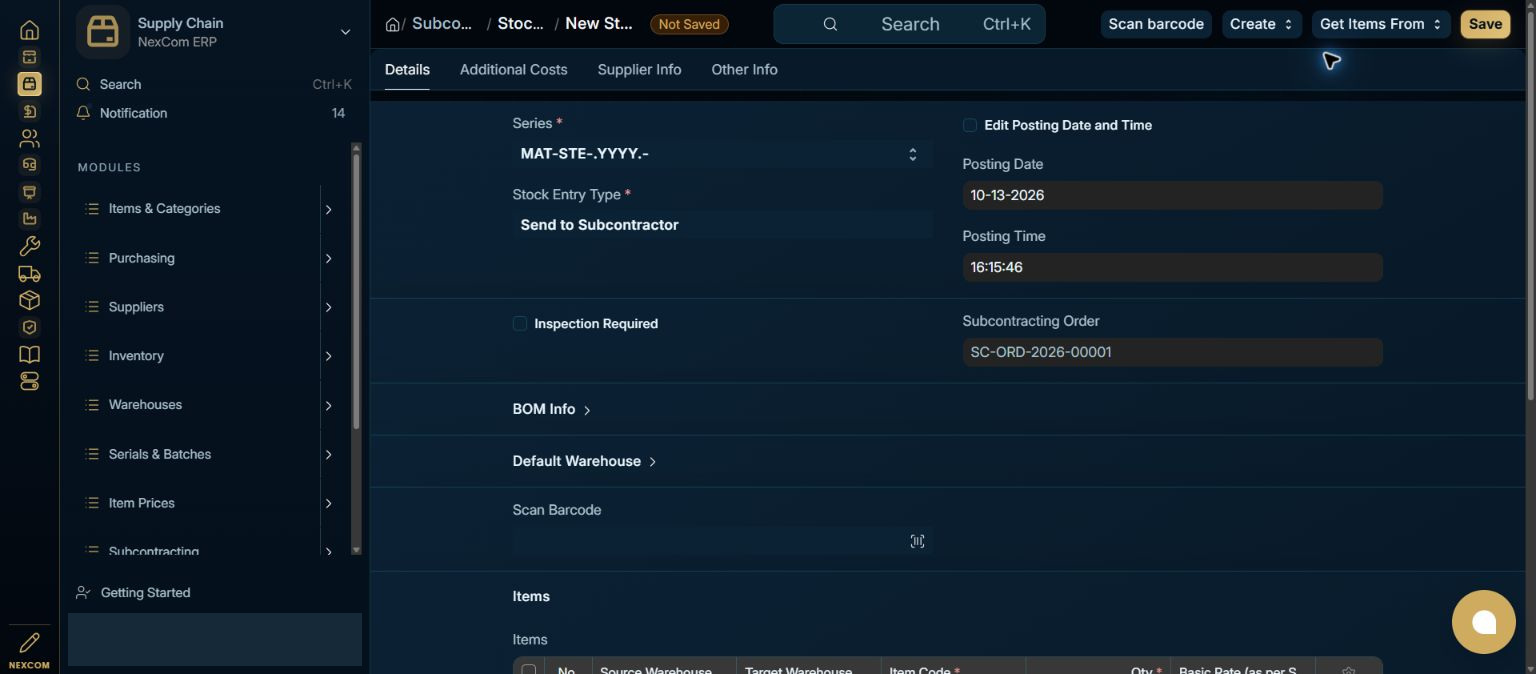Open the people/users icon in left rail
1536x674 pixels.
(29, 138)
